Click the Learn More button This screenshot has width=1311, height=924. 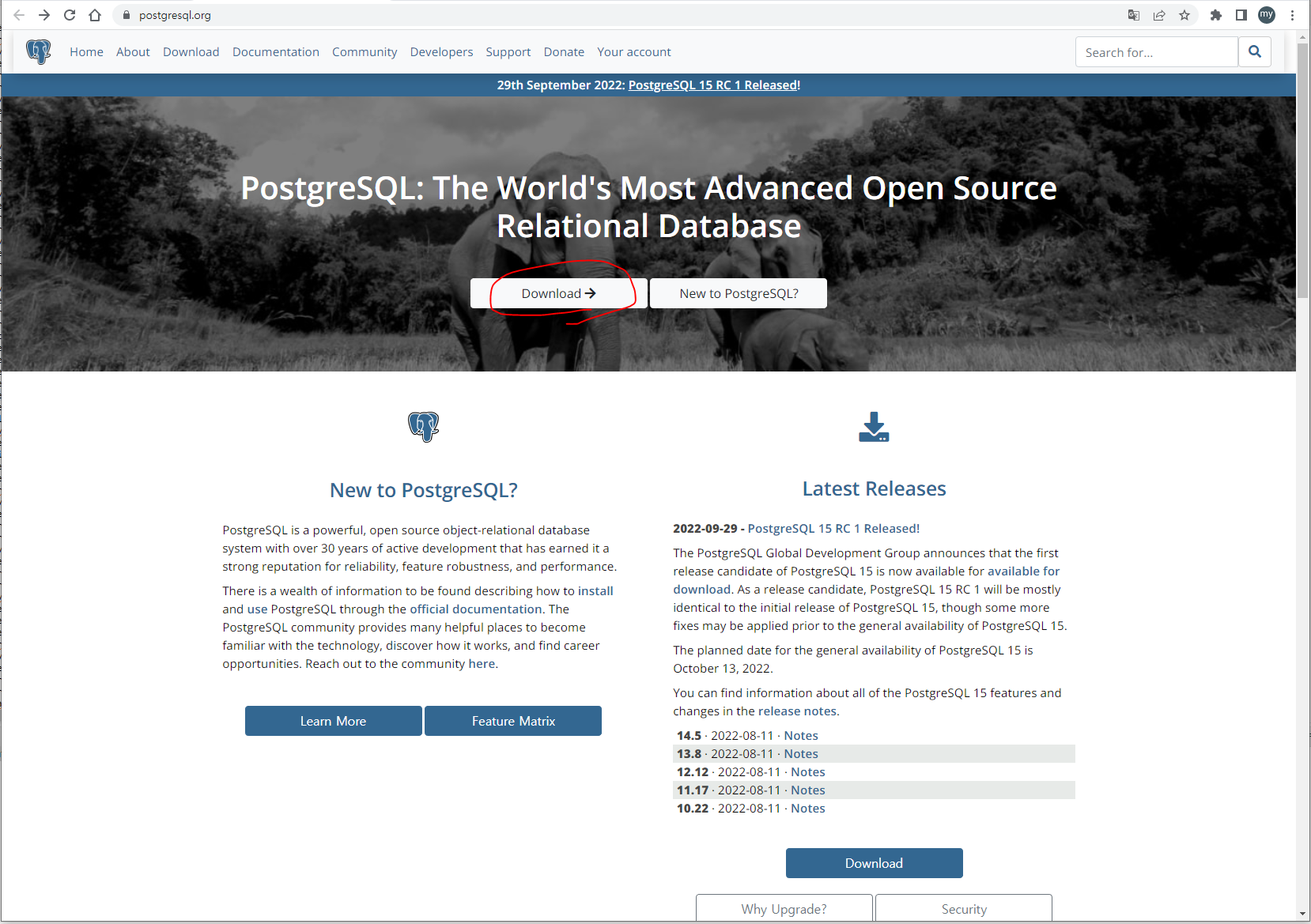coord(334,721)
